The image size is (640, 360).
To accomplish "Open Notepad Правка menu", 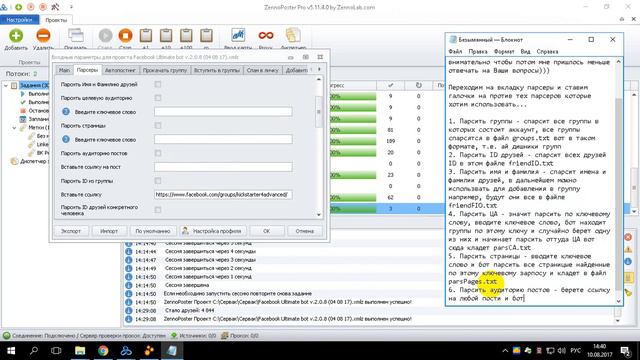I will (478, 51).
